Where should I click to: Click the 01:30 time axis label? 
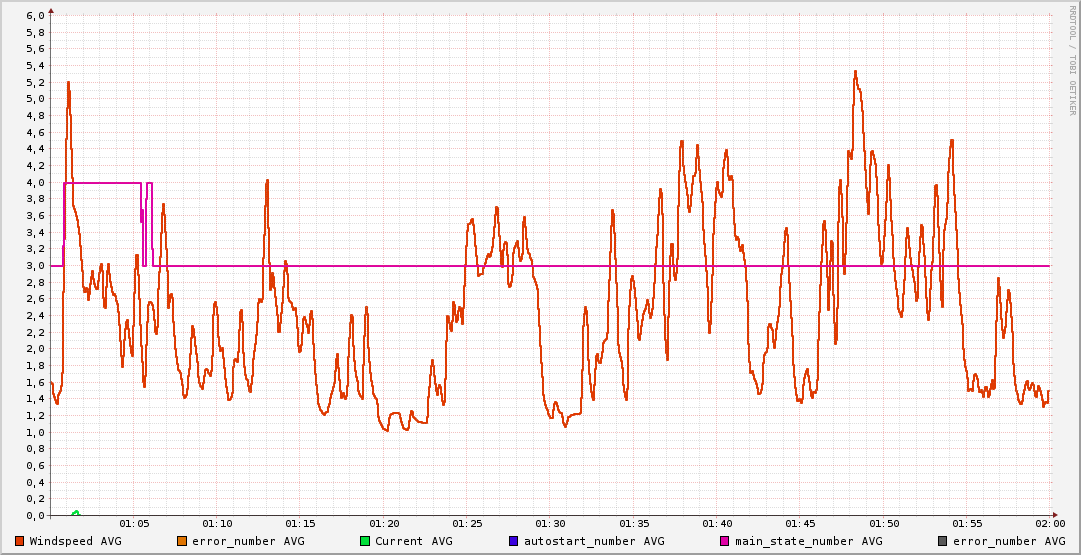coord(550,523)
